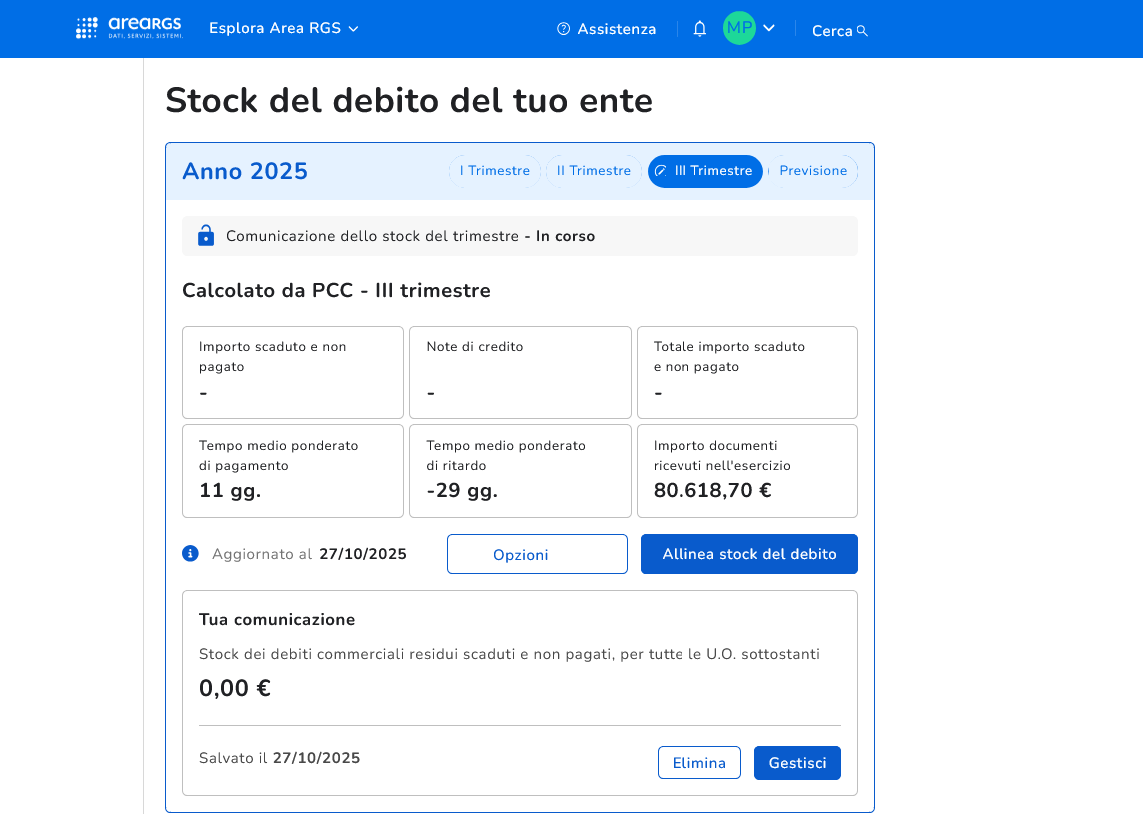Image resolution: width=1144 pixels, height=814 pixels.
Task: Select the Importo documenti ricevuti nell'esercizio card
Action: pos(747,471)
